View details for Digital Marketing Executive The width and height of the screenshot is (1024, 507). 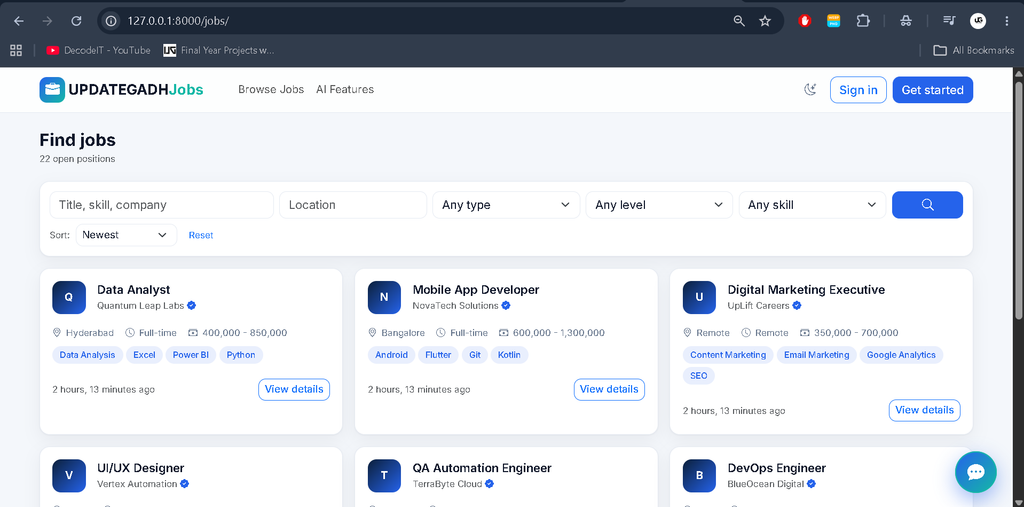click(925, 410)
